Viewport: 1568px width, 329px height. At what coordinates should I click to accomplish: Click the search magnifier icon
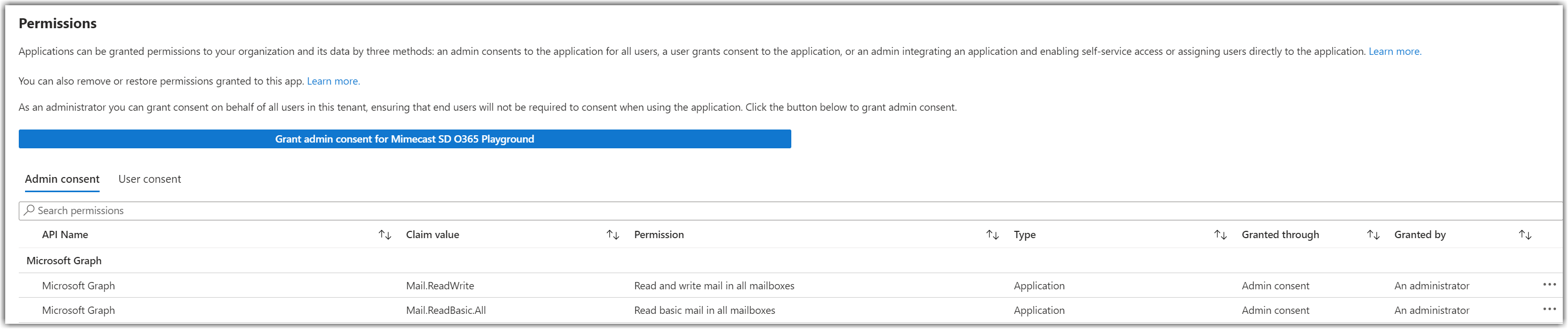pos(29,210)
